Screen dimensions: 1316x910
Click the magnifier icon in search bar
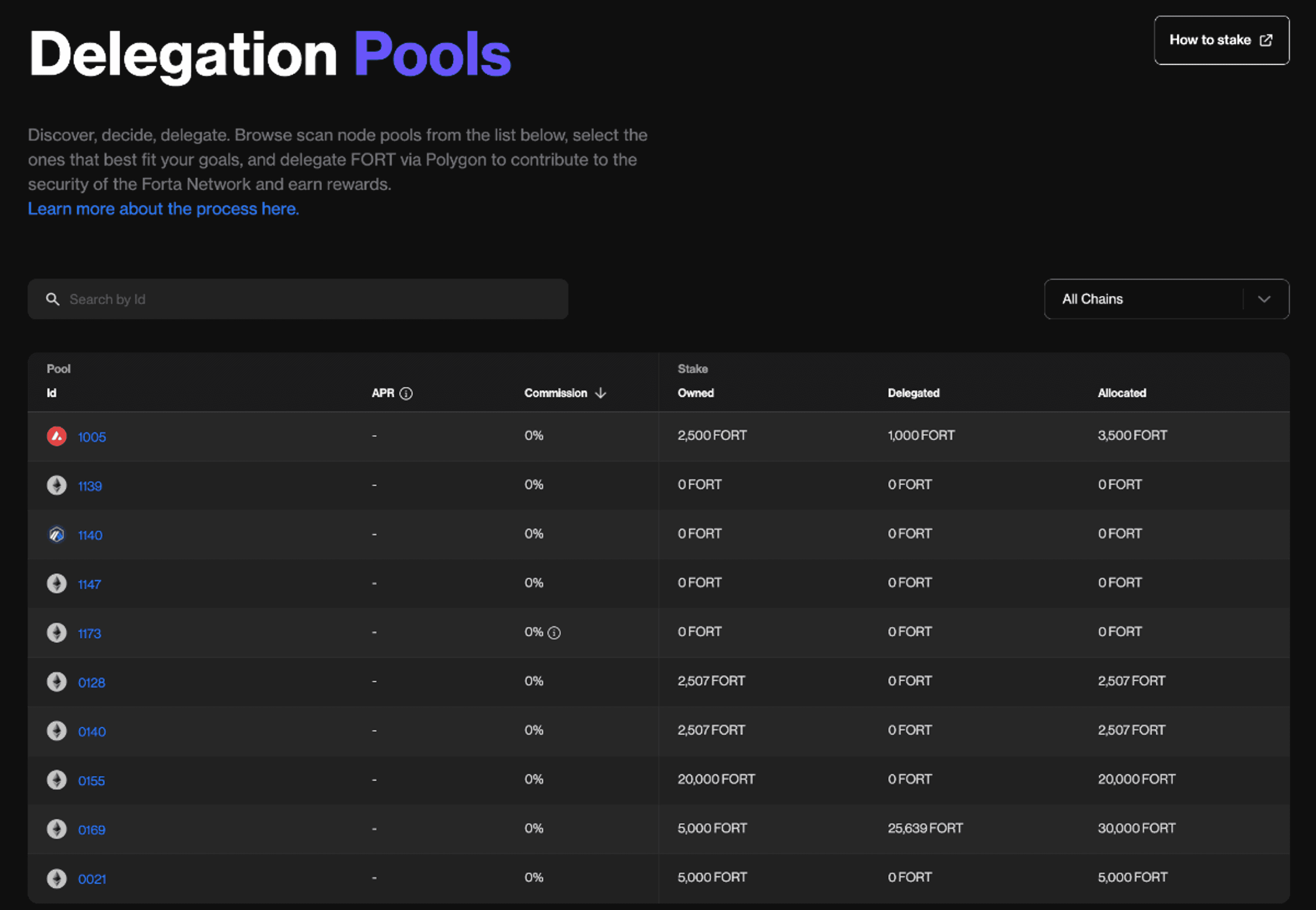click(52, 300)
